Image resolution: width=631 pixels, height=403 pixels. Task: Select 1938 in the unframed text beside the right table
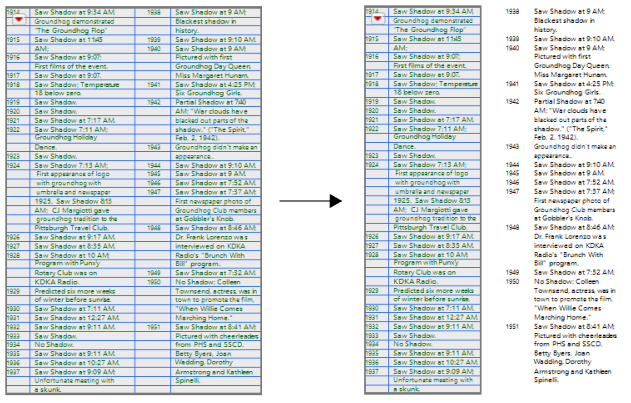(x=512, y=12)
